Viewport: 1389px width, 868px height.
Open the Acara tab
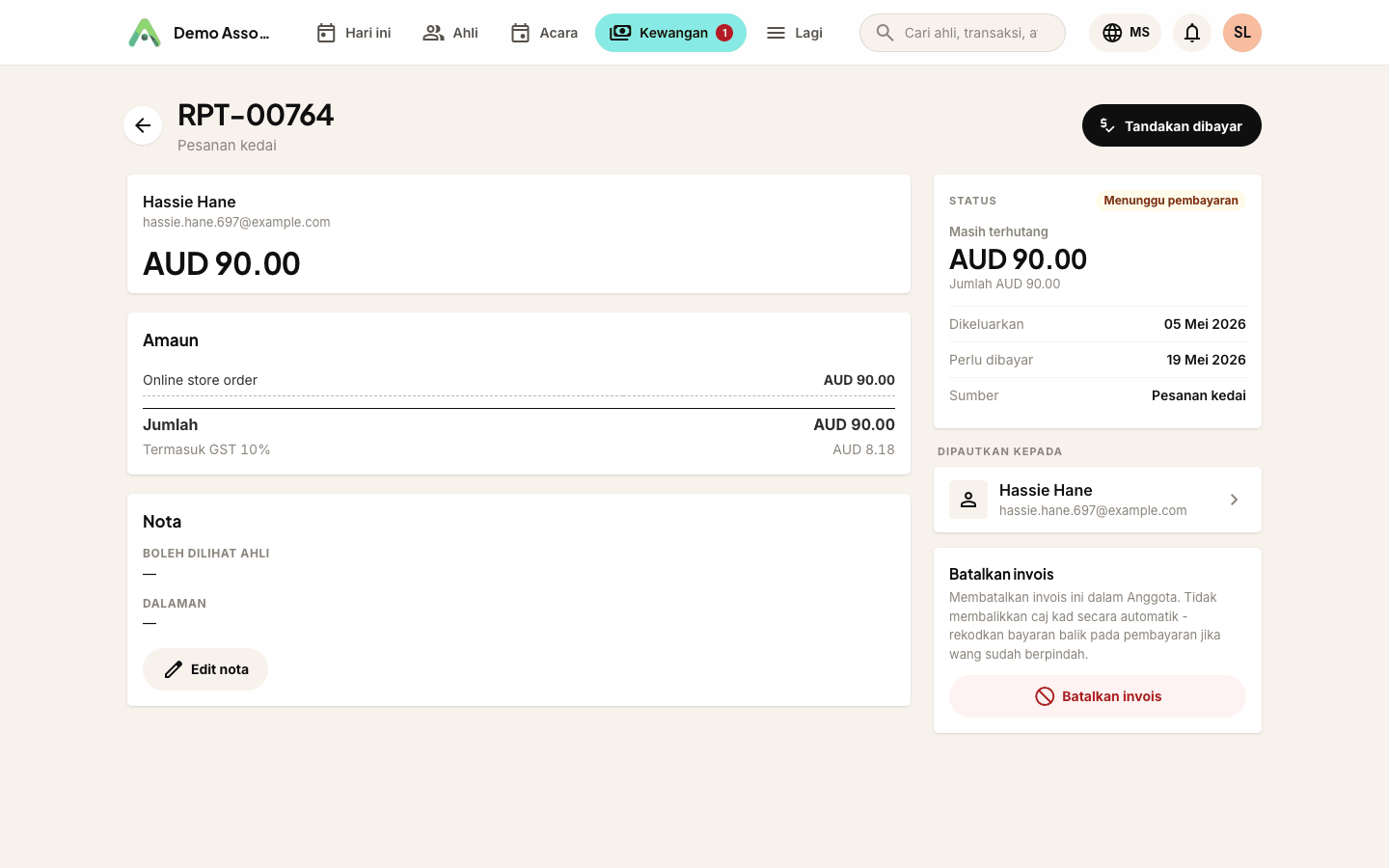[544, 33]
